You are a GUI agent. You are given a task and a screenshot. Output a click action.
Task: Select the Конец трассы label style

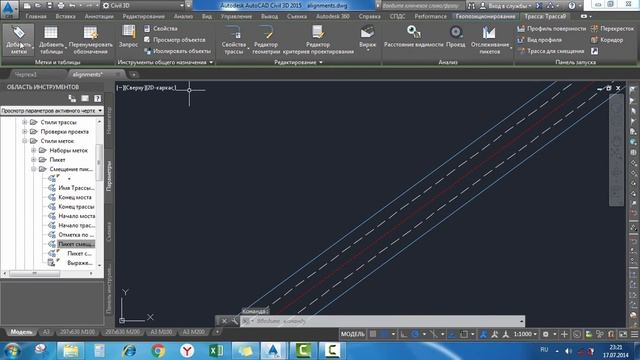pos(76,207)
